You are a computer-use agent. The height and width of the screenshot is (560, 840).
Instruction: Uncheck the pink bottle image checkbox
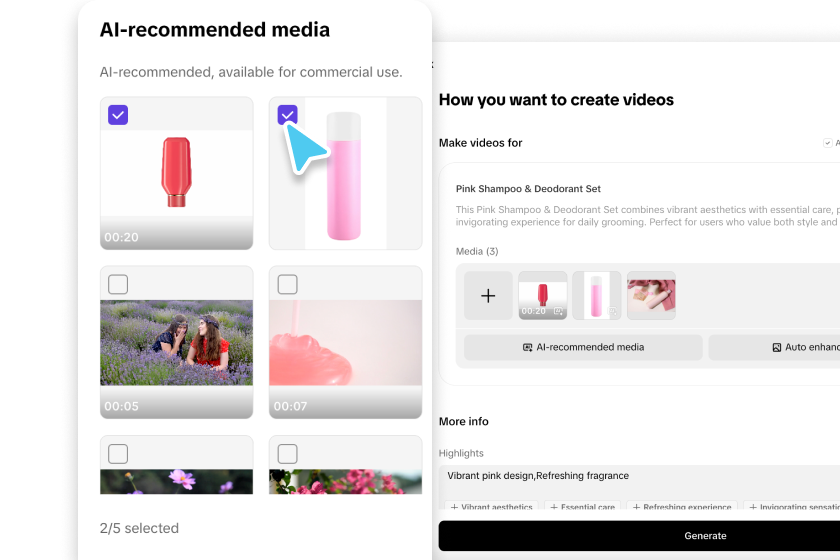[287, 115]
